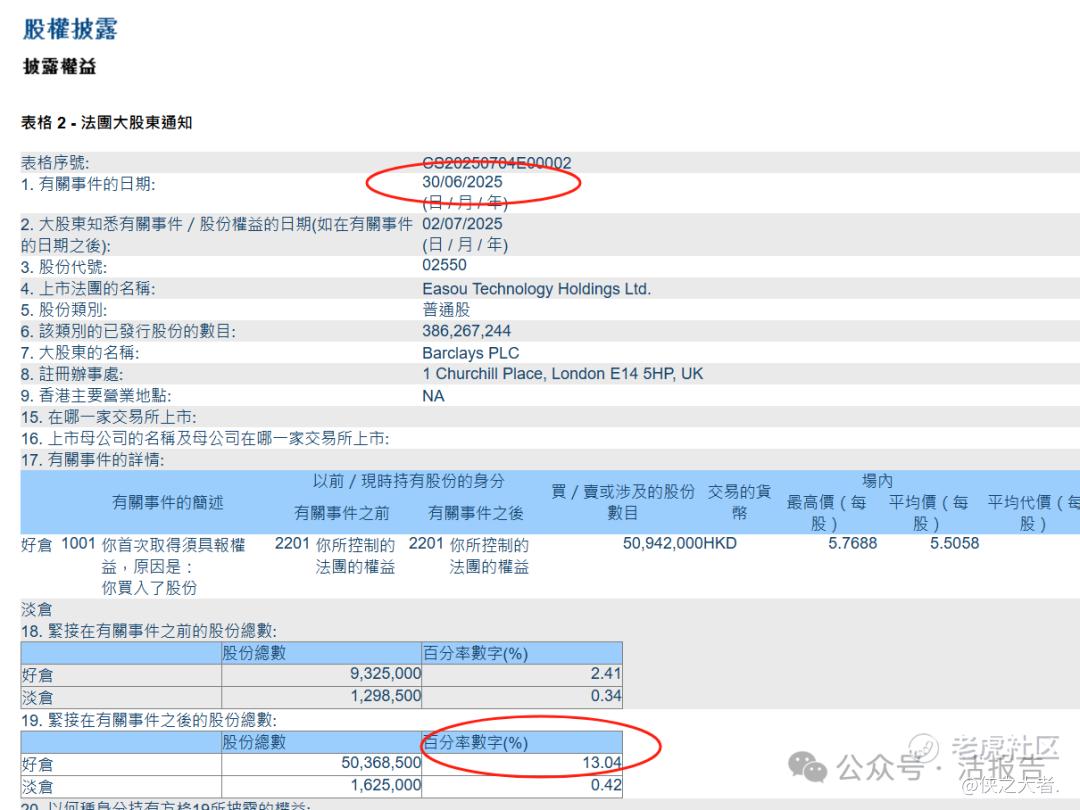The image size is (1080, 810).
Task: Select Easou Technology Holdings Ltd. name
Action: (537, 289)
